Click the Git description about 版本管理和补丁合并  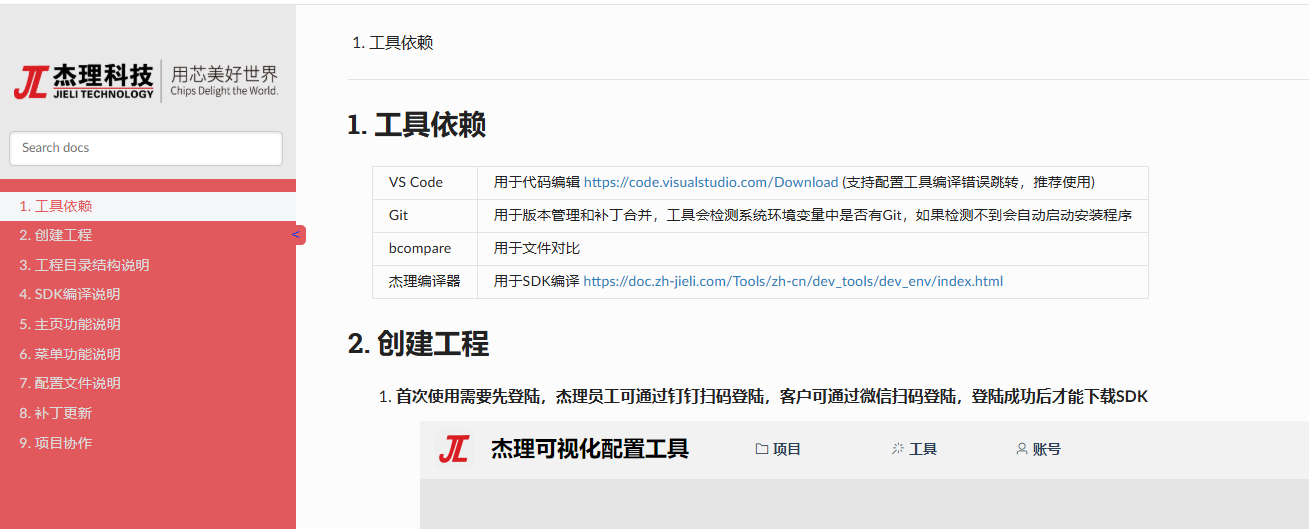click(813, 215)
